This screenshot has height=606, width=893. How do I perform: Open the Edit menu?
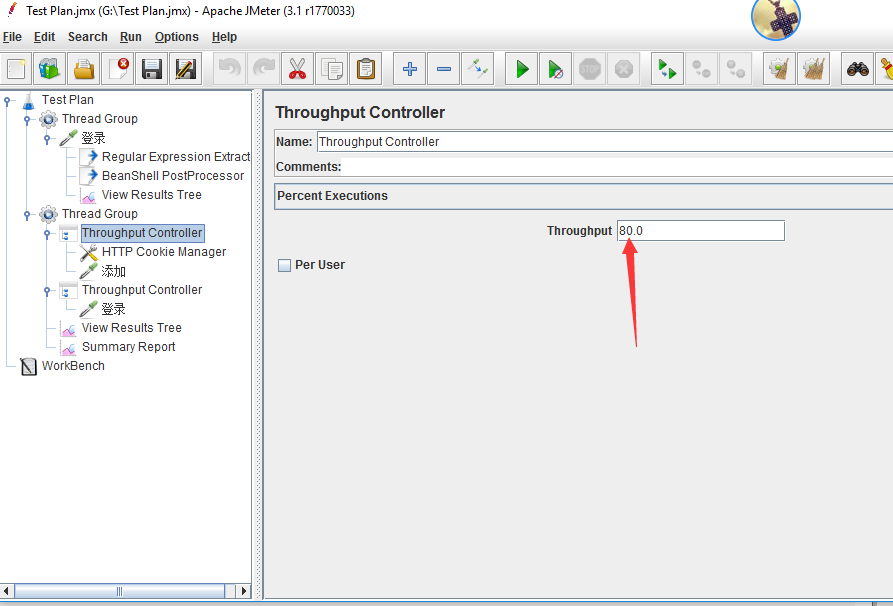pyautogui.click(x=44, y=37)
